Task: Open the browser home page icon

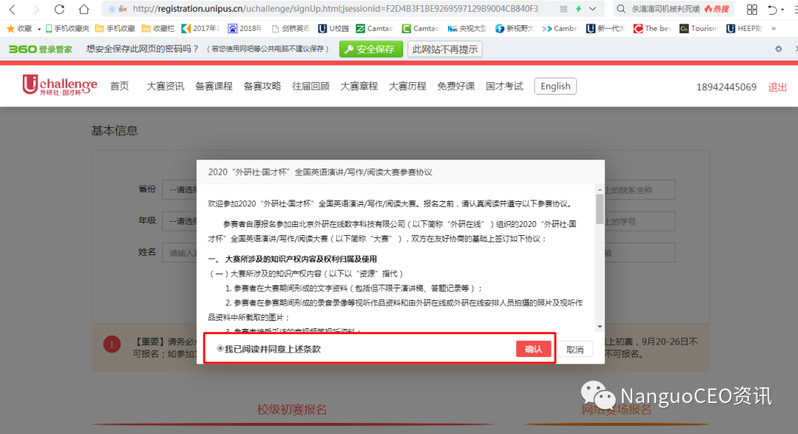Action: [84, 9]
